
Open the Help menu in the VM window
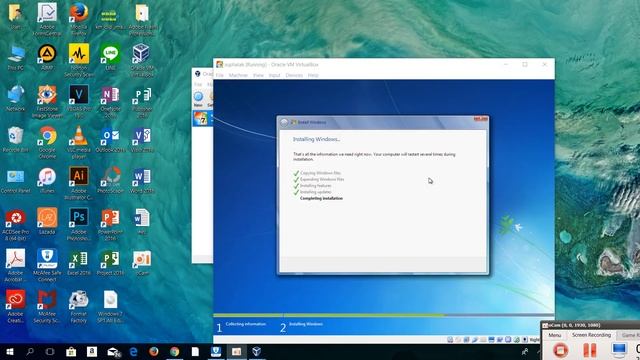(313, 76)
